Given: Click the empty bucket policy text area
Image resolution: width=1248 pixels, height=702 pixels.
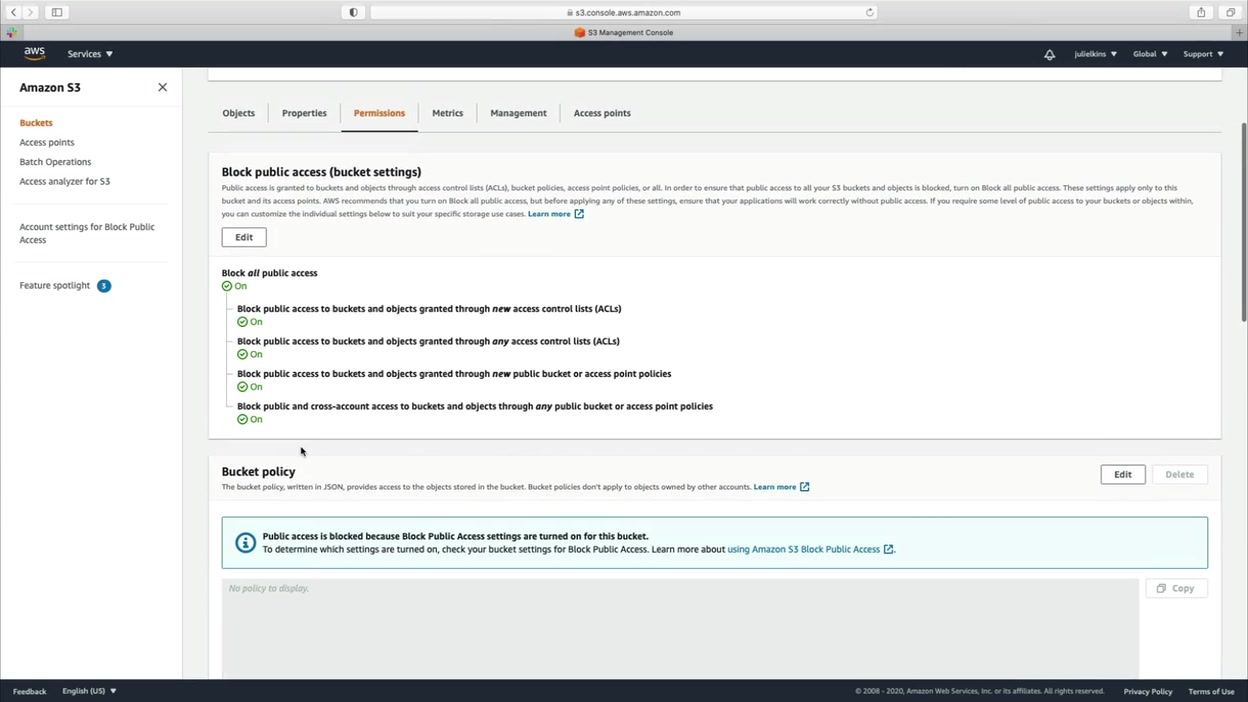Looking at the screenshot, I should (680, 629).
